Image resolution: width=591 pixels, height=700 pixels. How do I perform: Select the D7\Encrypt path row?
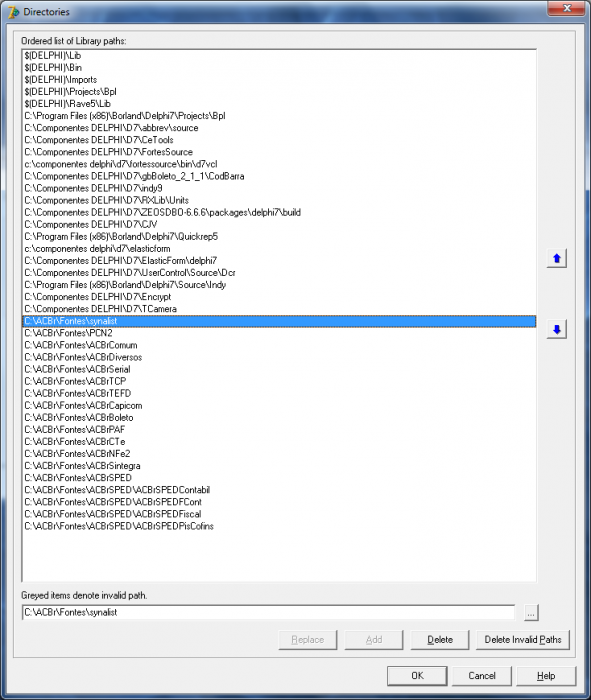(x=279, y=297)
